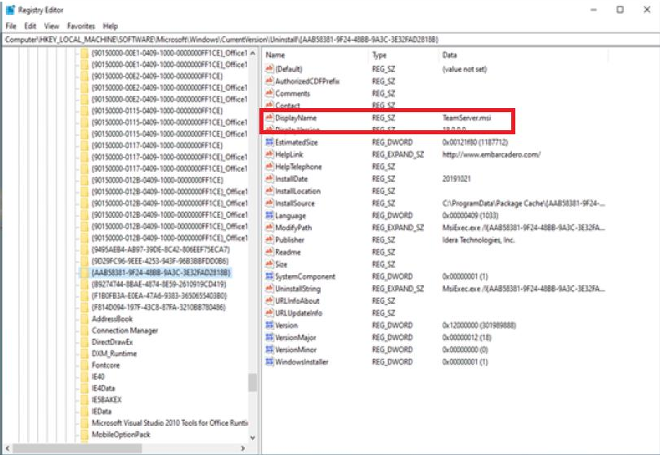The width and height of the screenshot is (660, 455).
Task: Click the Fontcore folder icon
Action: [x=85, y=365]
